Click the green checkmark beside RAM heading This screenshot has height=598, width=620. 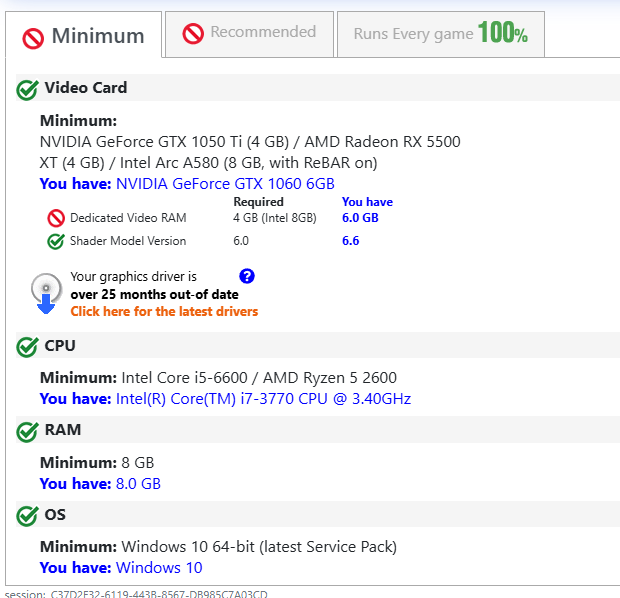click(x=27, y=431)
